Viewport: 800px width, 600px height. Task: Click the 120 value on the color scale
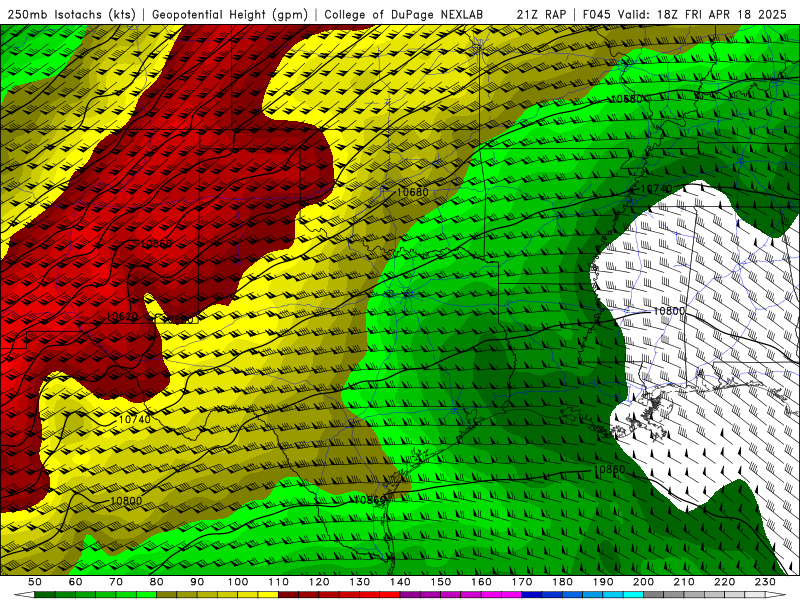click(319, 582)
